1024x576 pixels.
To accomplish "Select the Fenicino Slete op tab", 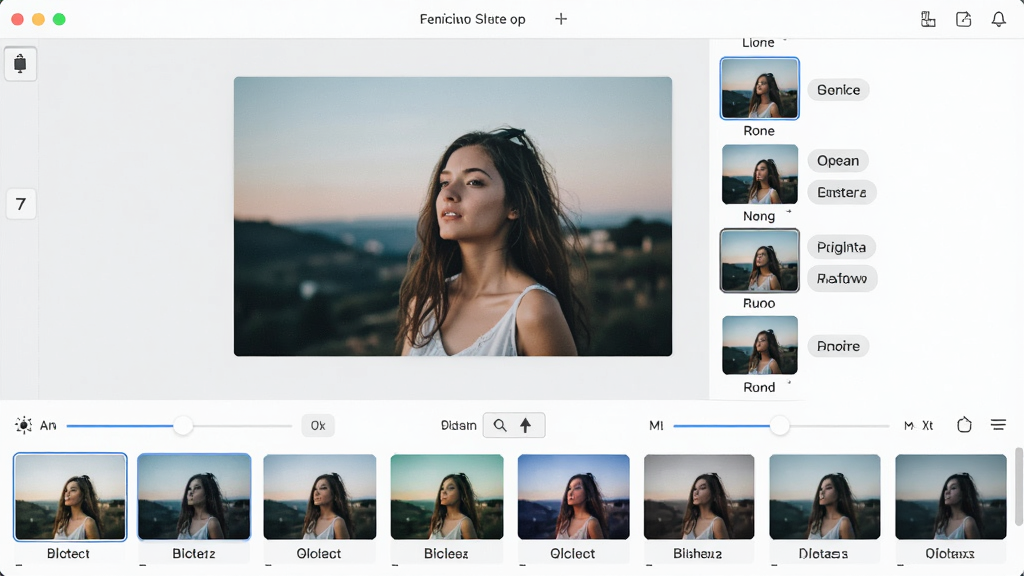I will (472, 19).
